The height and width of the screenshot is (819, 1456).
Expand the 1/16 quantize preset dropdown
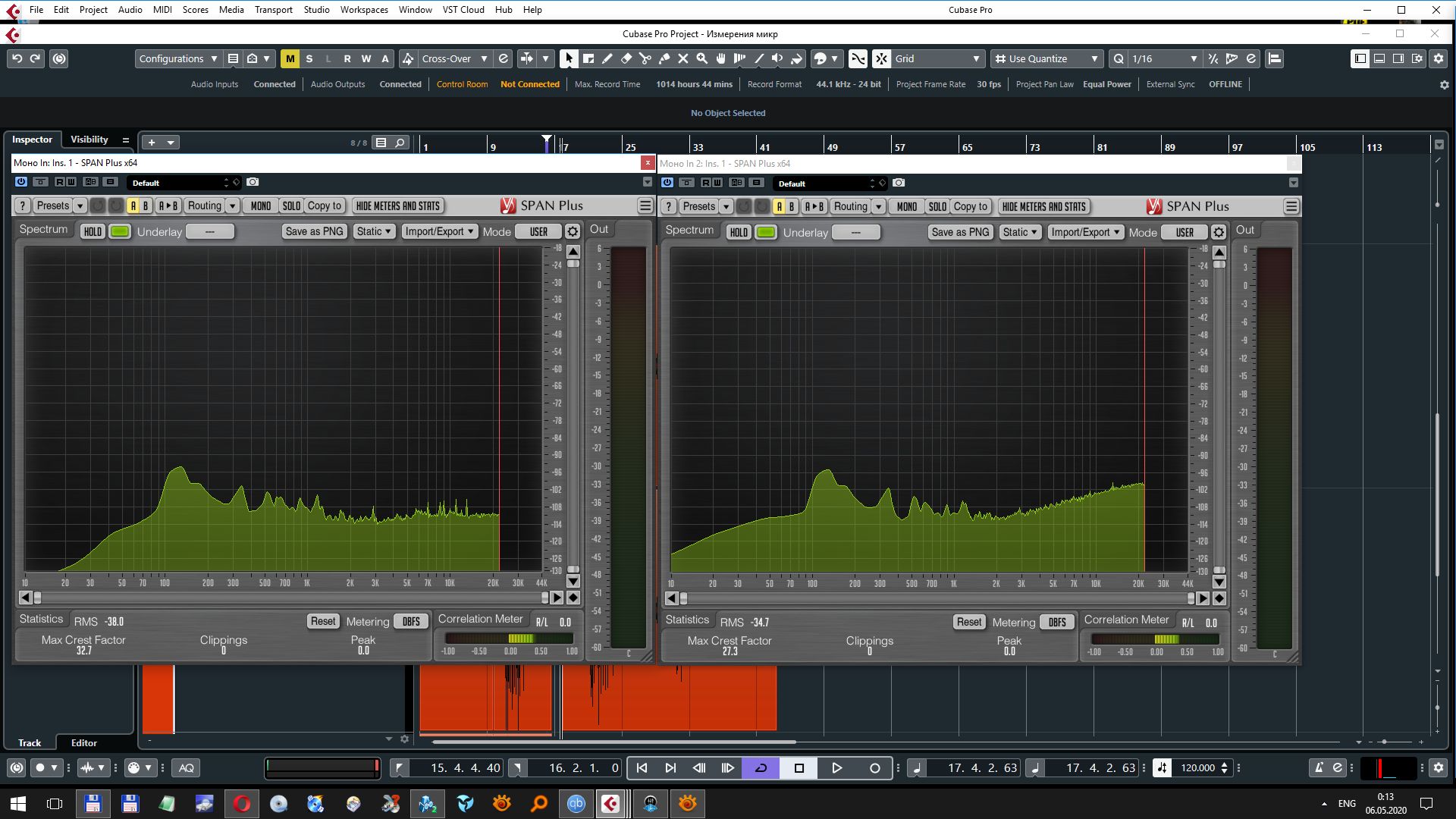click(1193, 58)
